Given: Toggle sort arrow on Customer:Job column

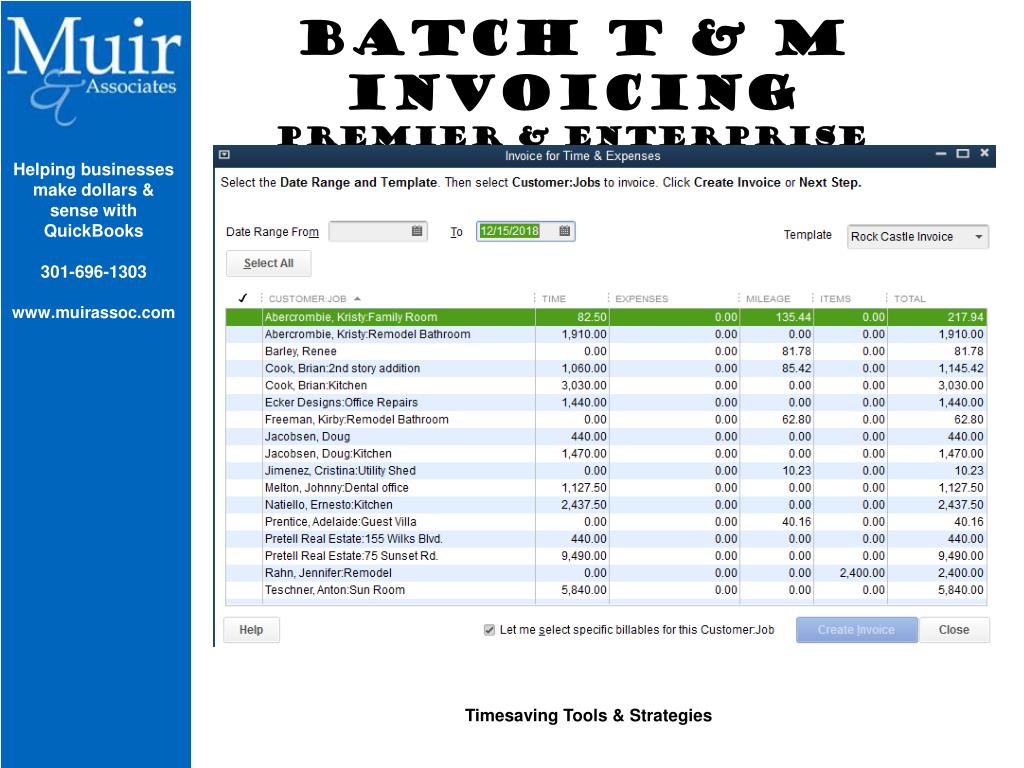Looking at the screenshot, I should pos(357,298).
